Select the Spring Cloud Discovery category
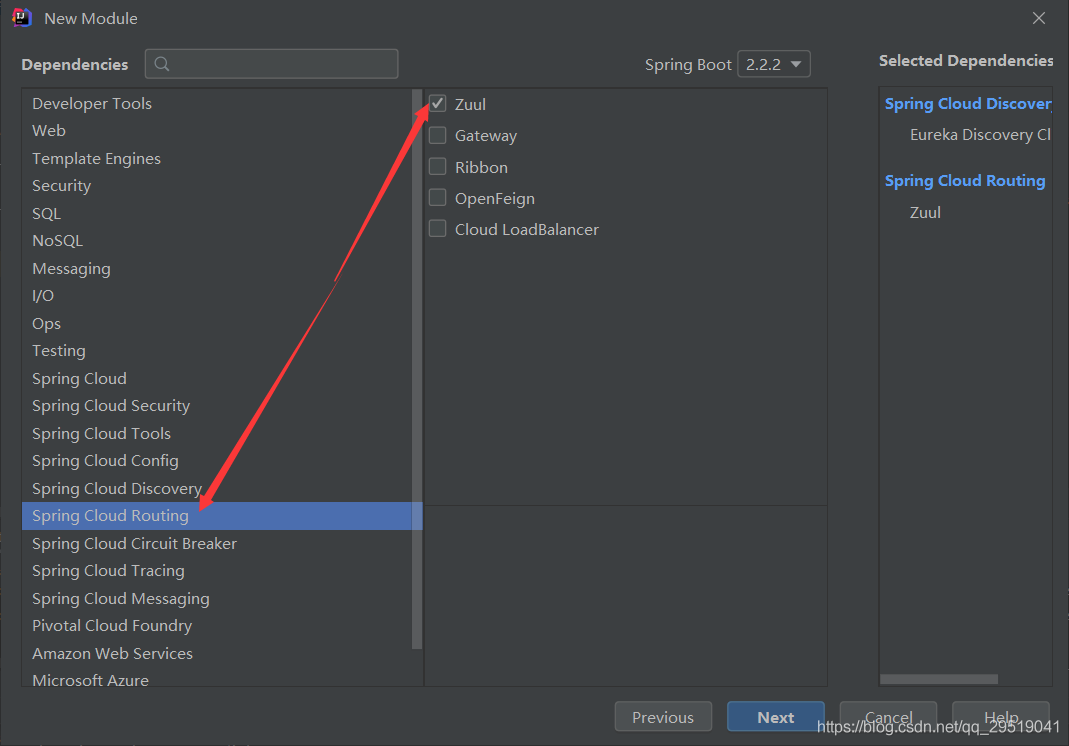The width and height of the screenshot is (1069, 746). (117, 488)
